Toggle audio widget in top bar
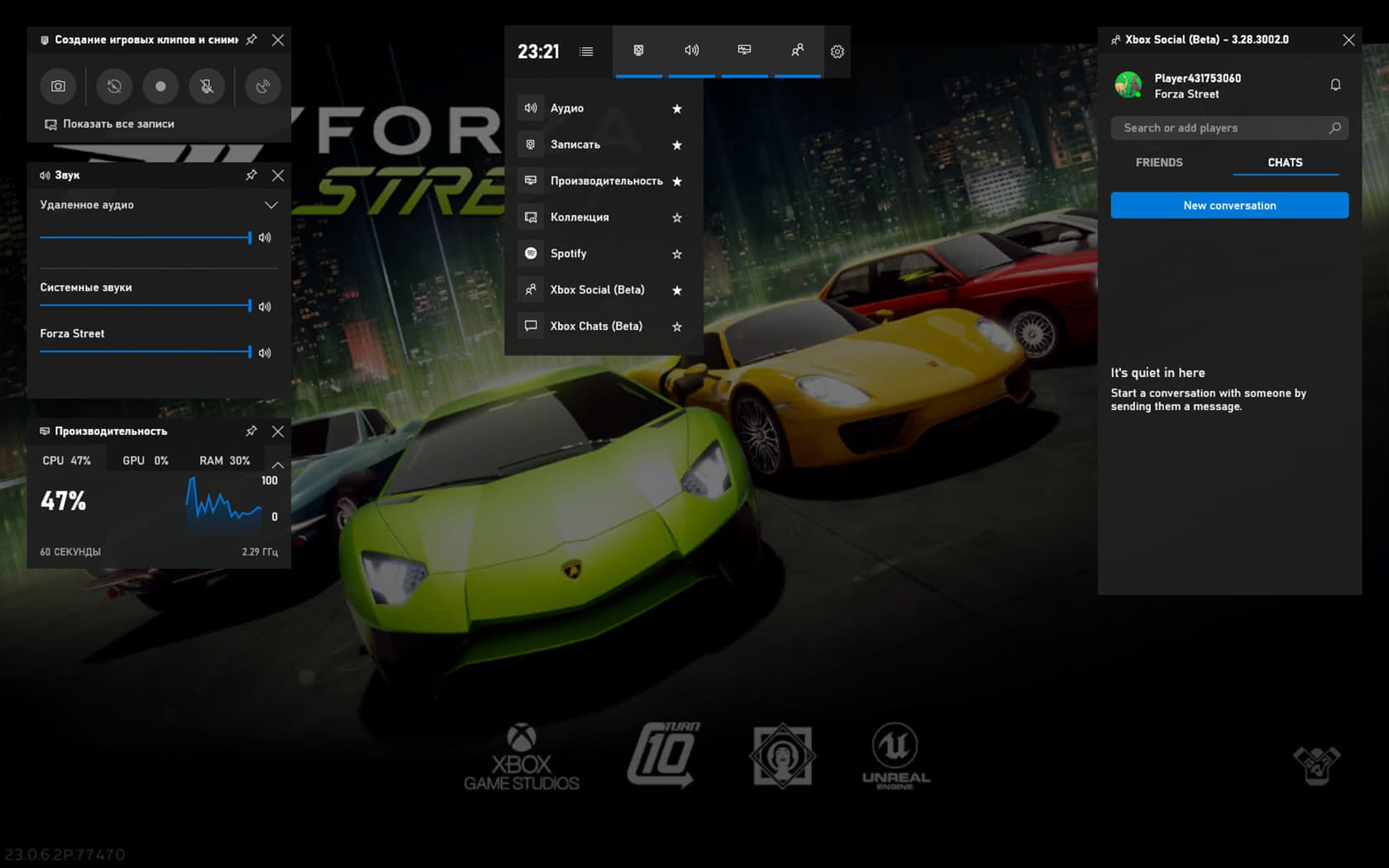The image size is (1389, 868). click(692, 50)
